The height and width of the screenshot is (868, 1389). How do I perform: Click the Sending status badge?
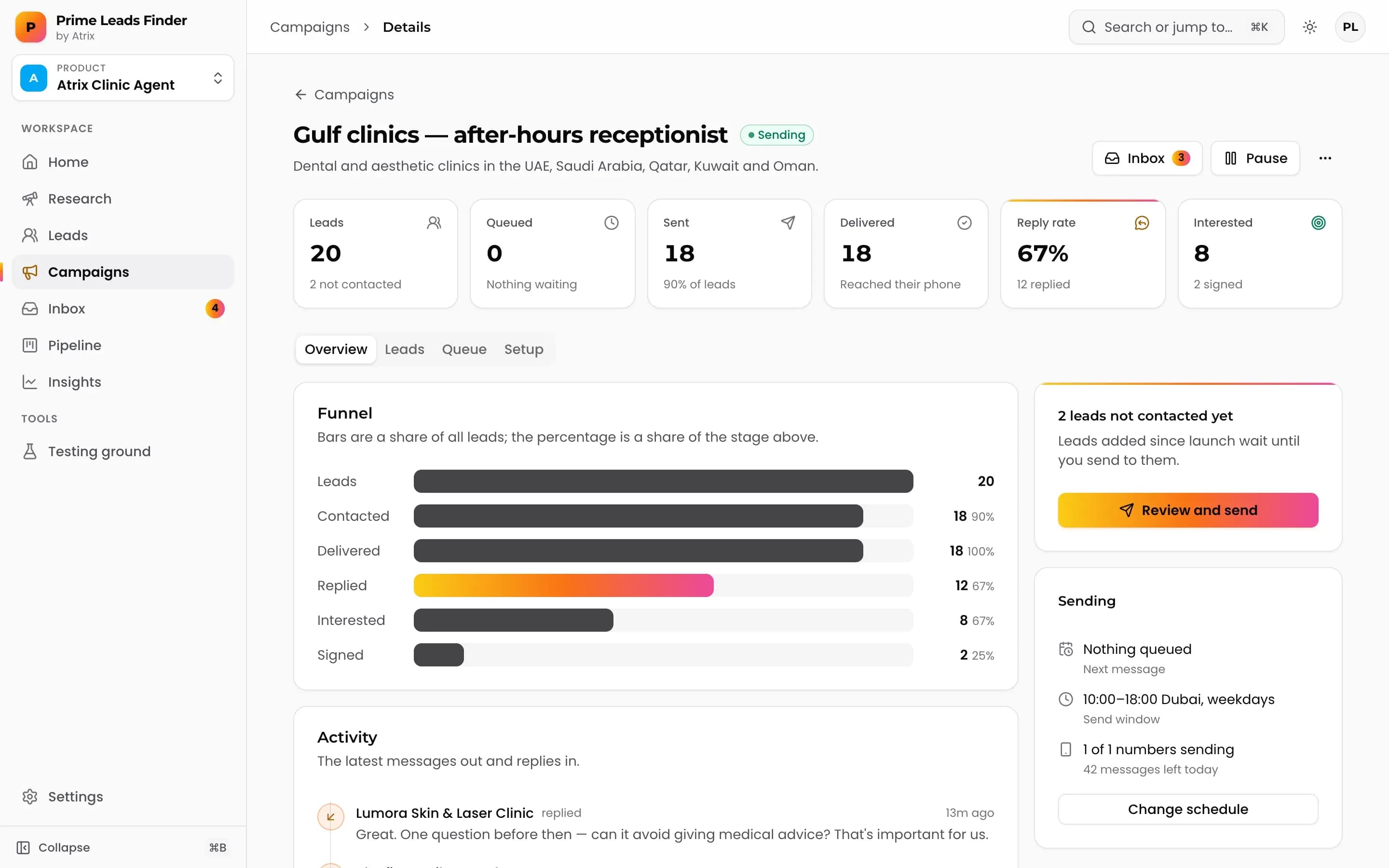[776, 135]
